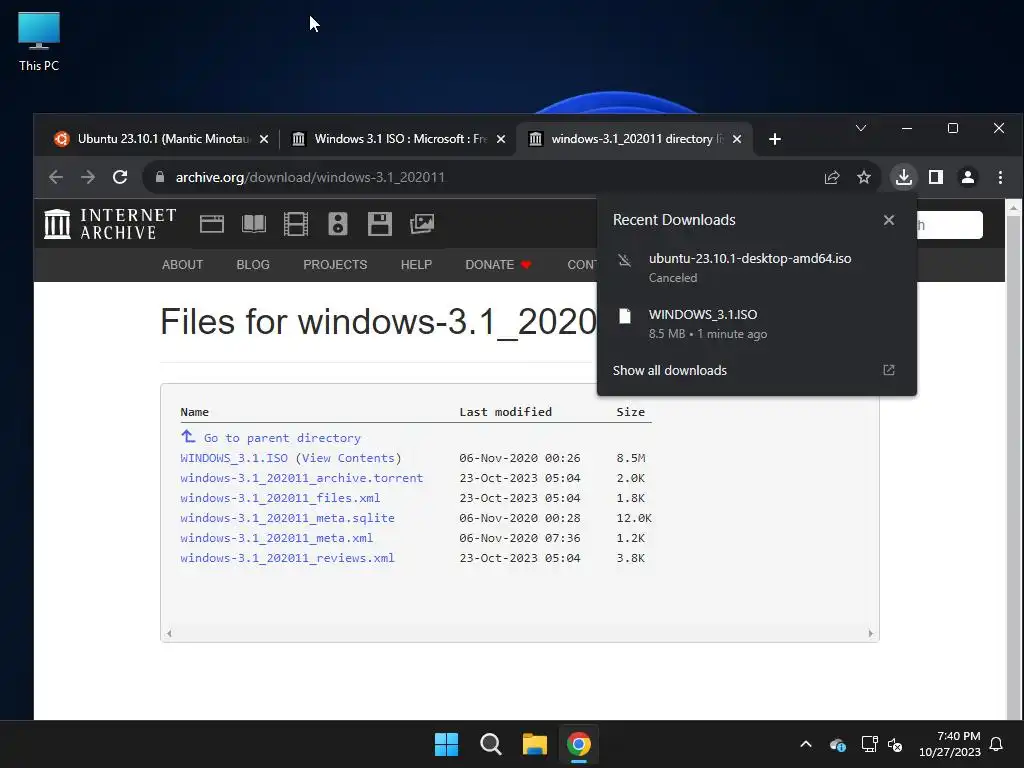Image resolution: width=1024 pixels, height=768 pixels.
Task: Open Chrome side panel
Action: click(x=936, y=177)
